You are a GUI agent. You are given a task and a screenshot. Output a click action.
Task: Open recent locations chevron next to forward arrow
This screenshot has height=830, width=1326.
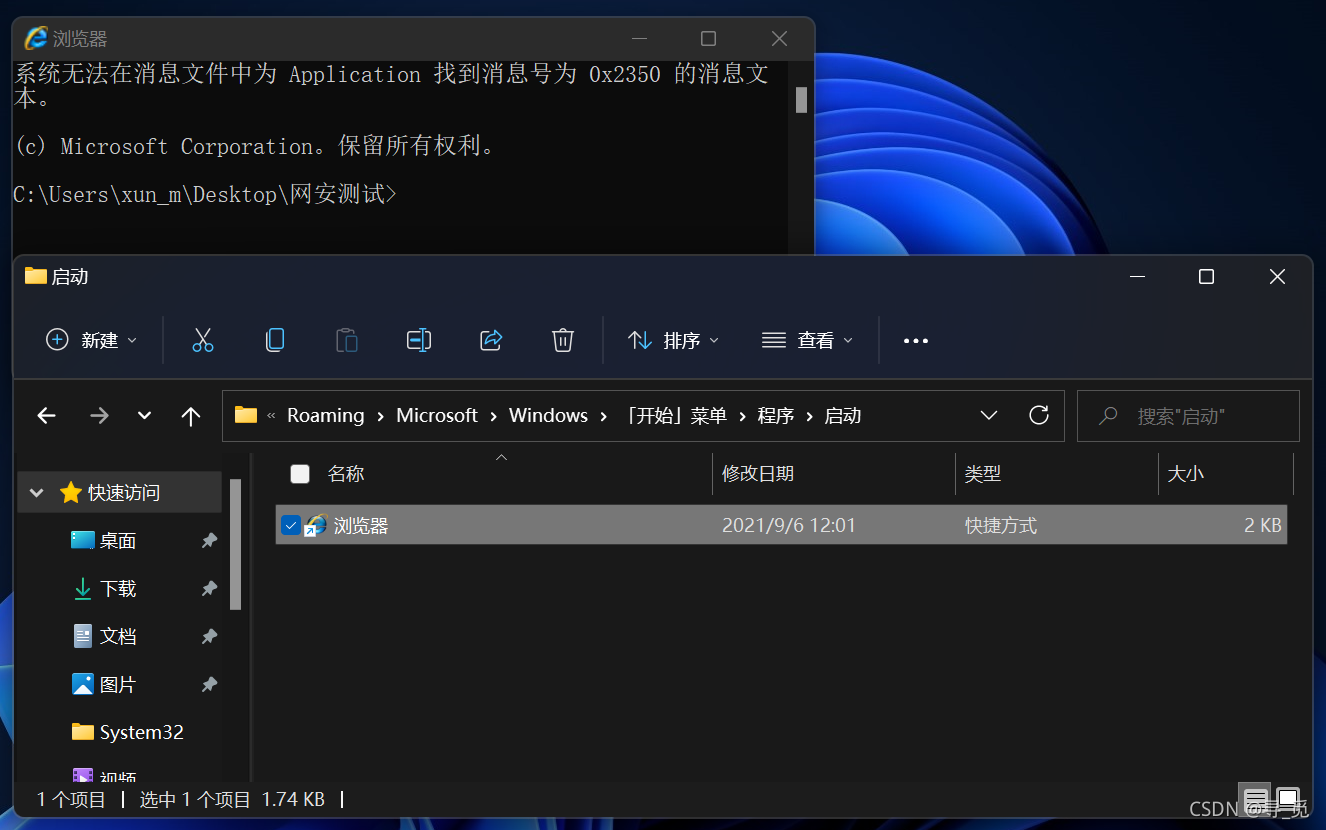[x=144, y=416]
